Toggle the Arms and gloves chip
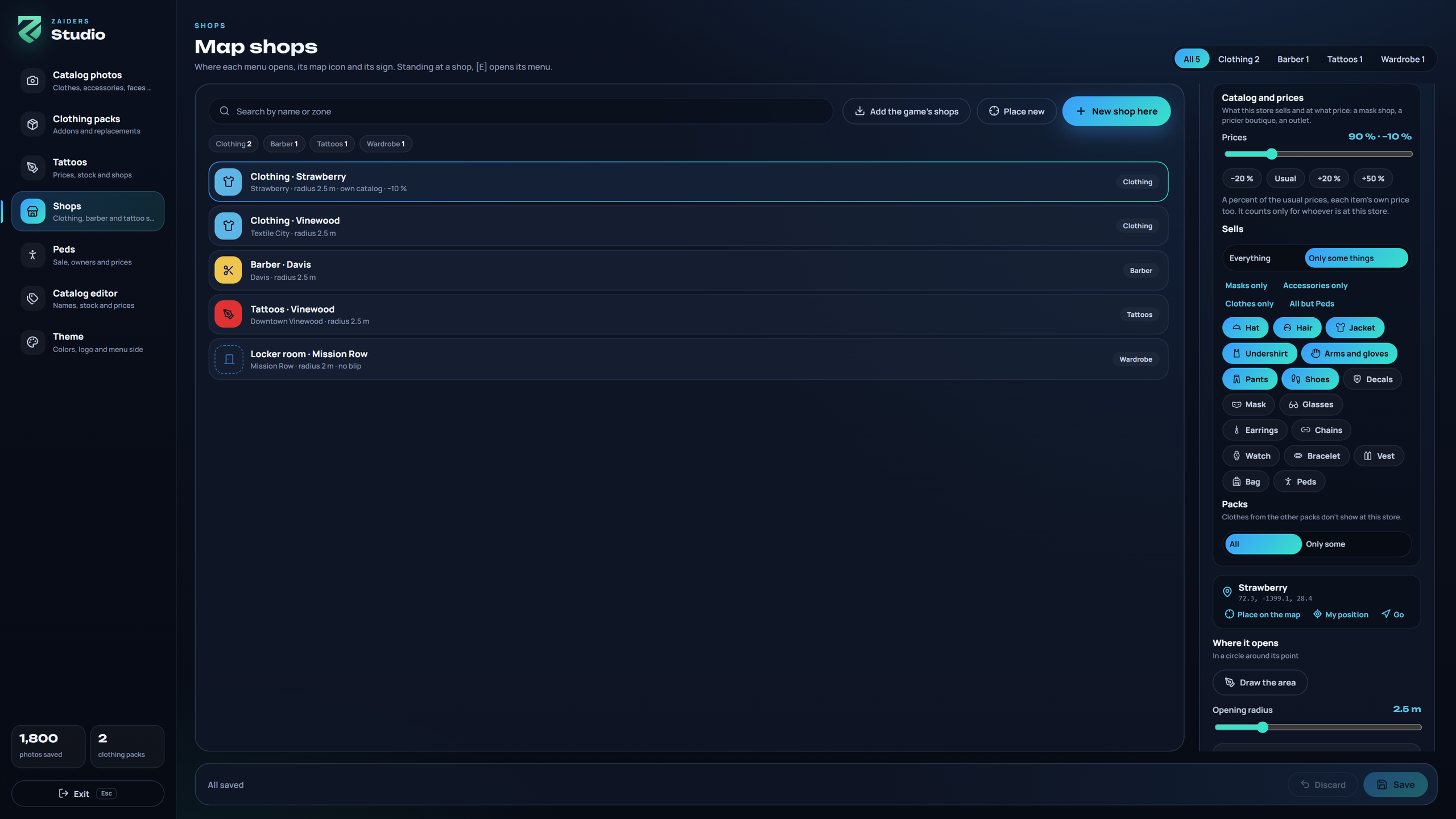1456x819 pixels. click(1349, 354)
